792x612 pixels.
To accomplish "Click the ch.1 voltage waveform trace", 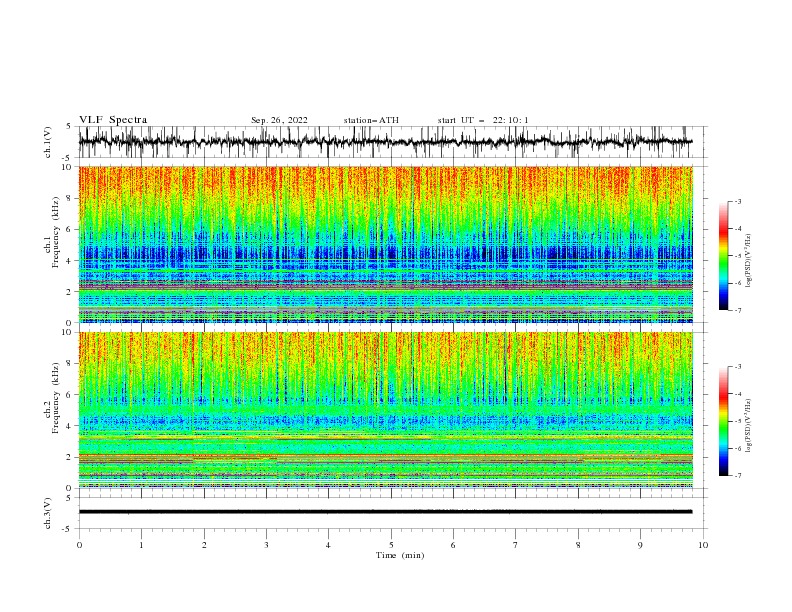I will (x=385, y=142).
